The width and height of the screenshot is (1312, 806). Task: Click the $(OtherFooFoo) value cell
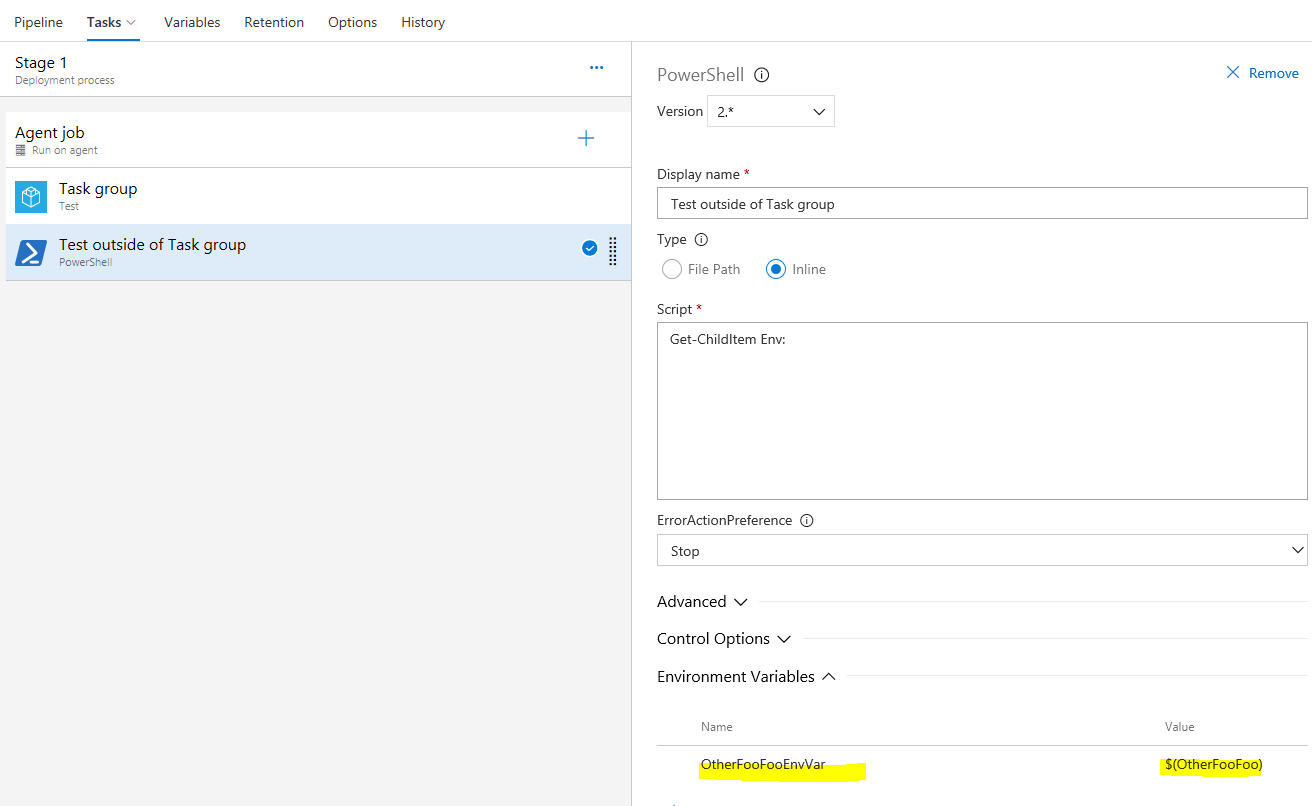pyautogui.click(x=1214, y=765)
